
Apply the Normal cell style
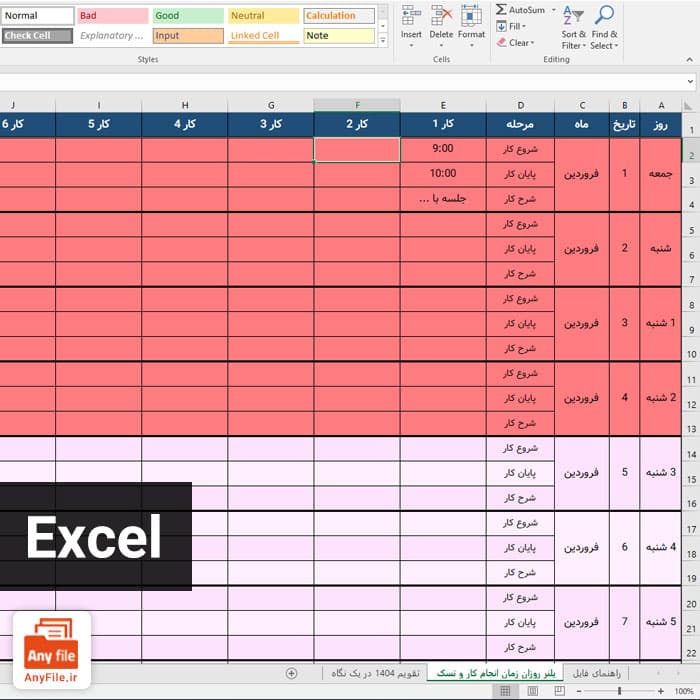(38, 16)
